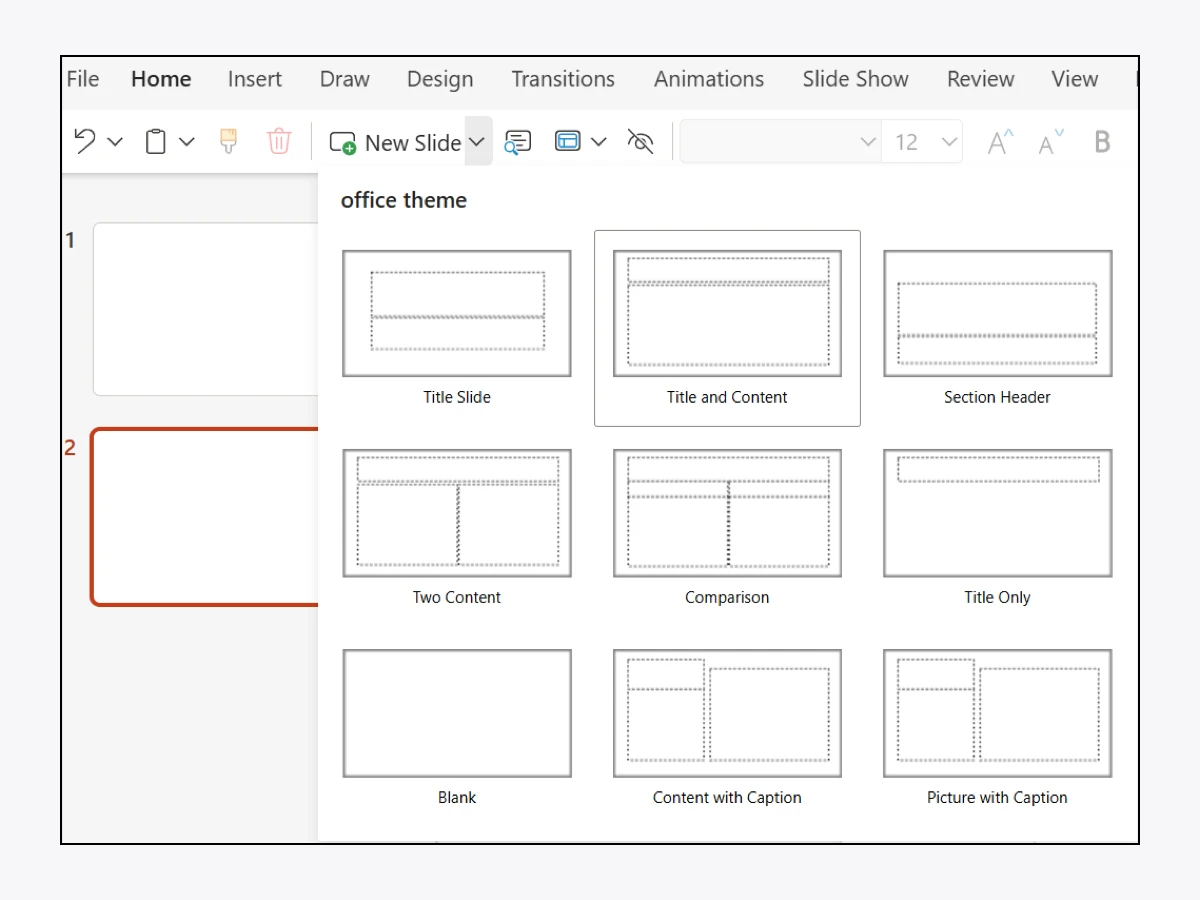Pick the Two Content layout thumbnail
The width and height of the screenshot is (1200, 900).
457,513
